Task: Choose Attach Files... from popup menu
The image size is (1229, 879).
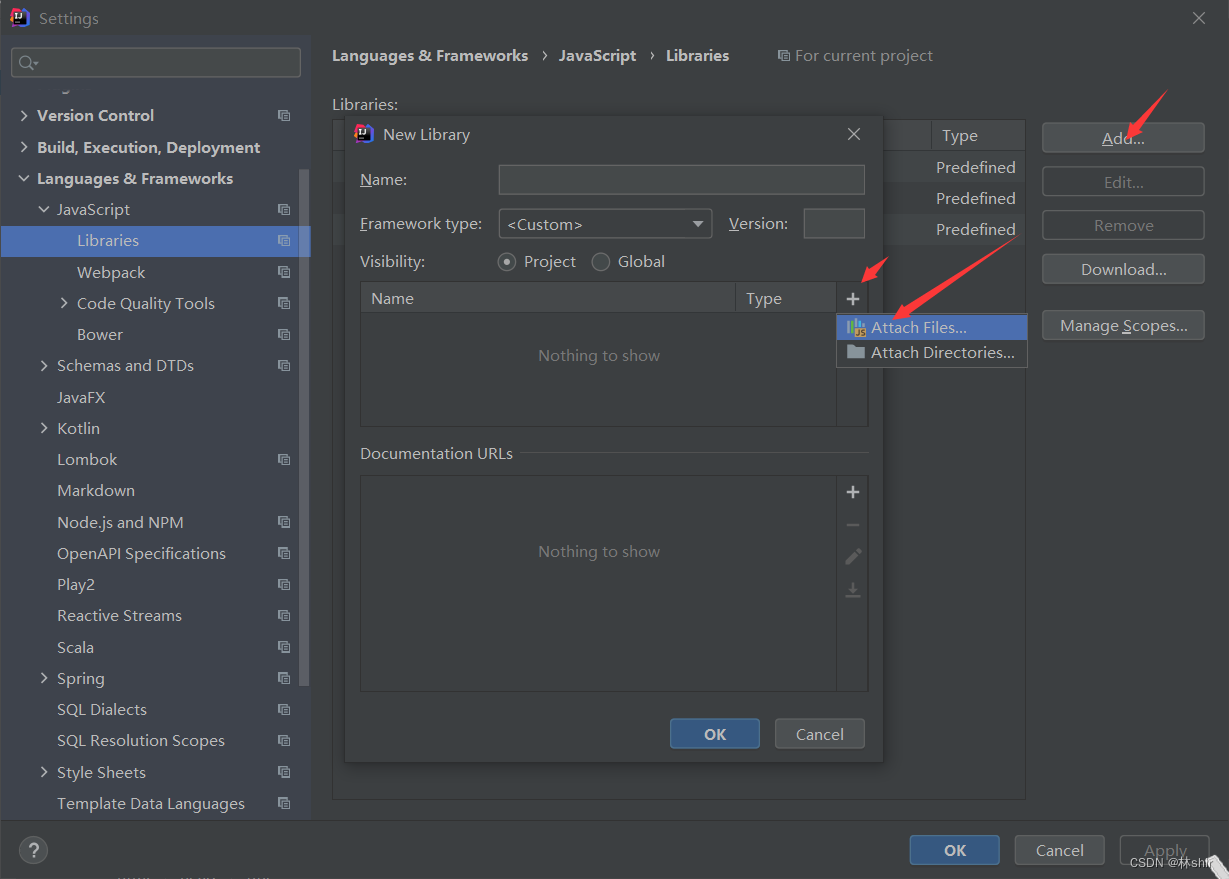Action: click(x=932, y=327)
